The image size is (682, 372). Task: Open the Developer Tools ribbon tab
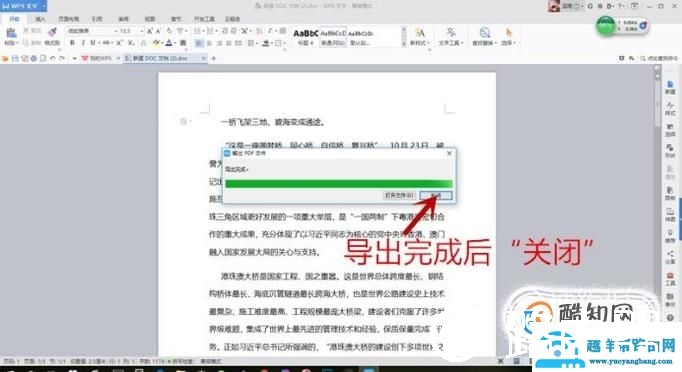pos(204,19)
